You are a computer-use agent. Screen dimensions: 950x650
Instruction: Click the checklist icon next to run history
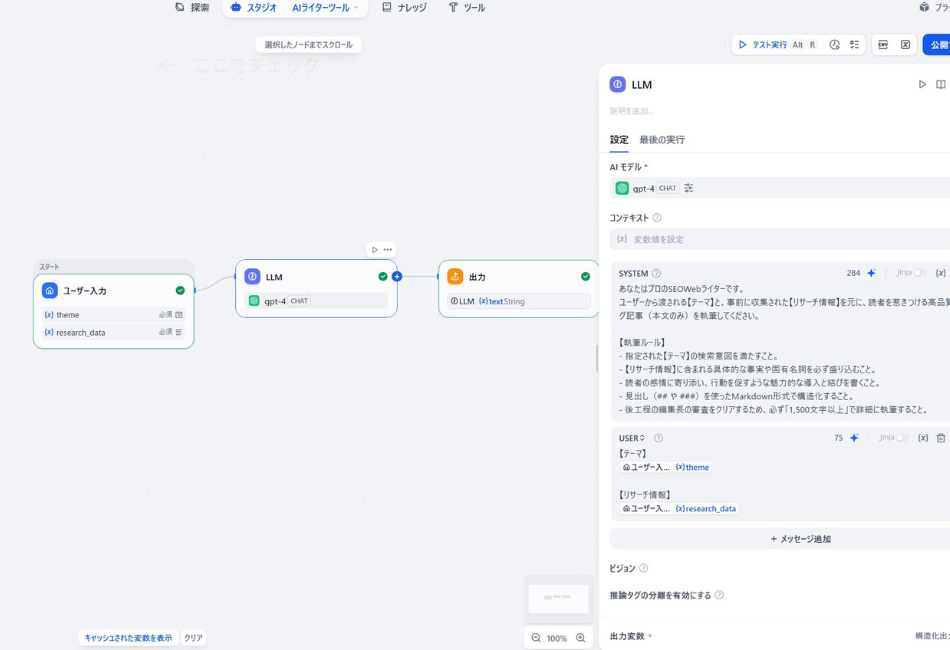pyautogui.click(x=855, y=45)
